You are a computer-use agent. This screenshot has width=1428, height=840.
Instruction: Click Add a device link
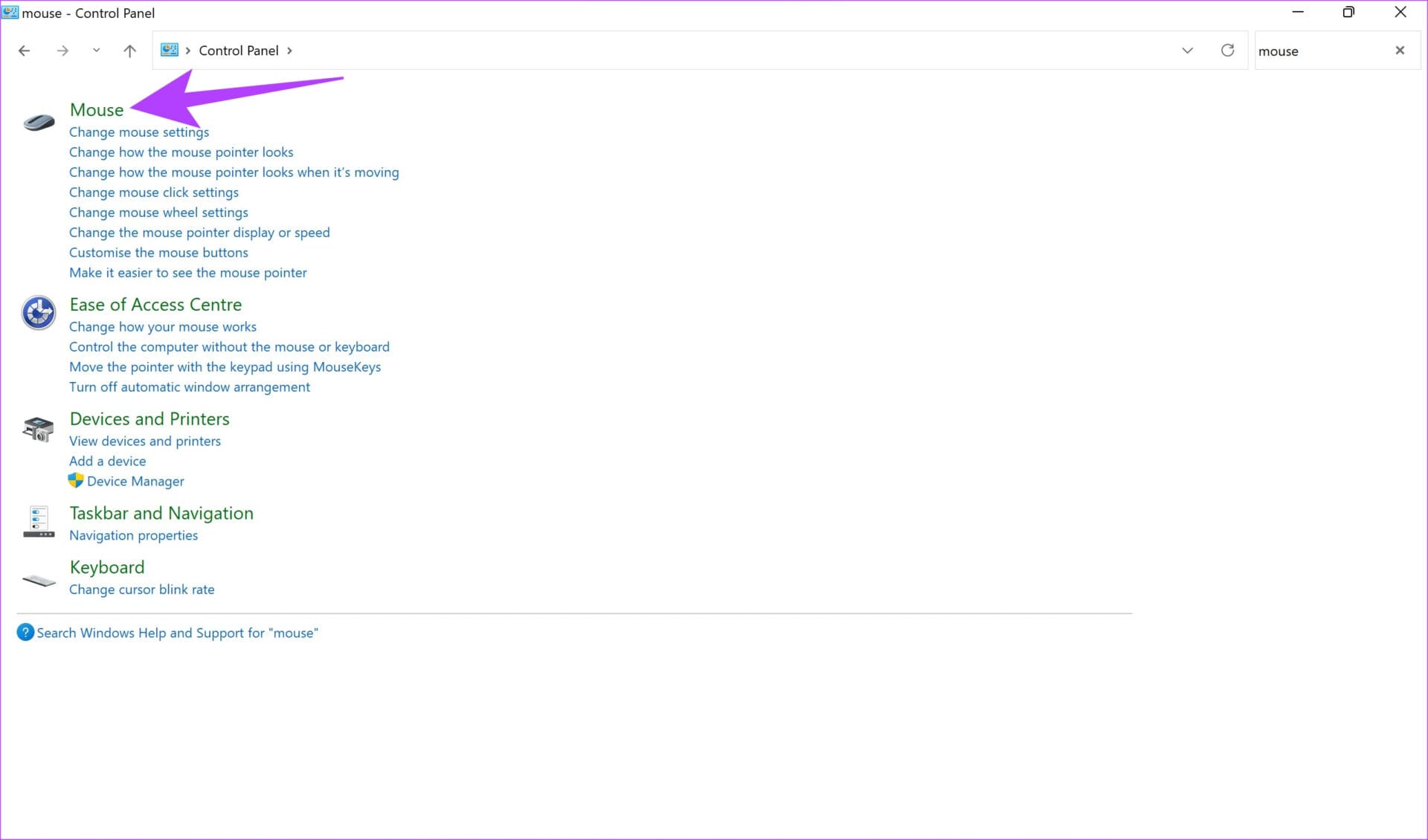pos(108,462)
